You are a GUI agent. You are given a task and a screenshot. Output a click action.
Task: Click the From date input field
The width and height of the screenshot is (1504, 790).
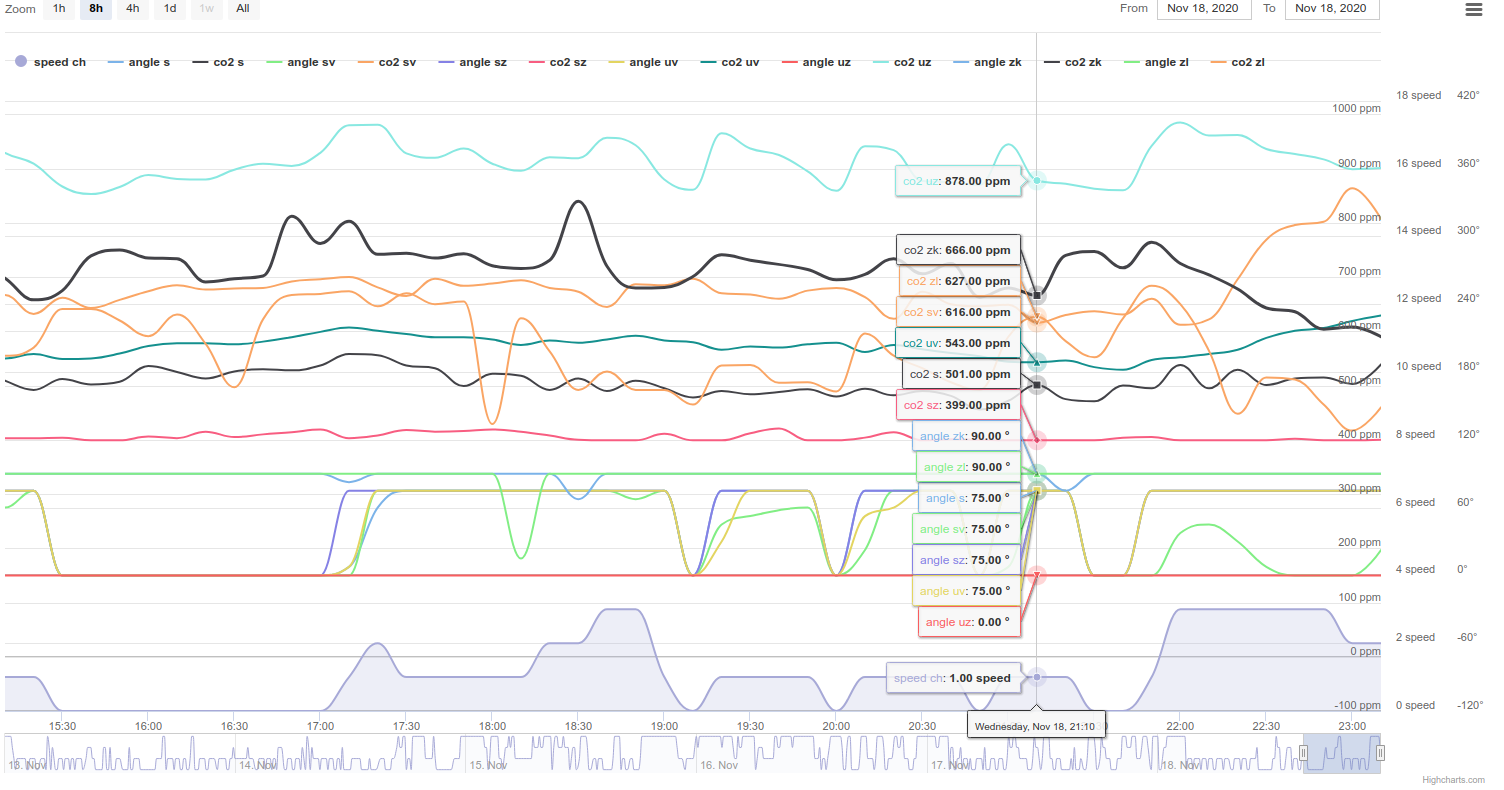pyautogui.click(x=1203, y=9)
